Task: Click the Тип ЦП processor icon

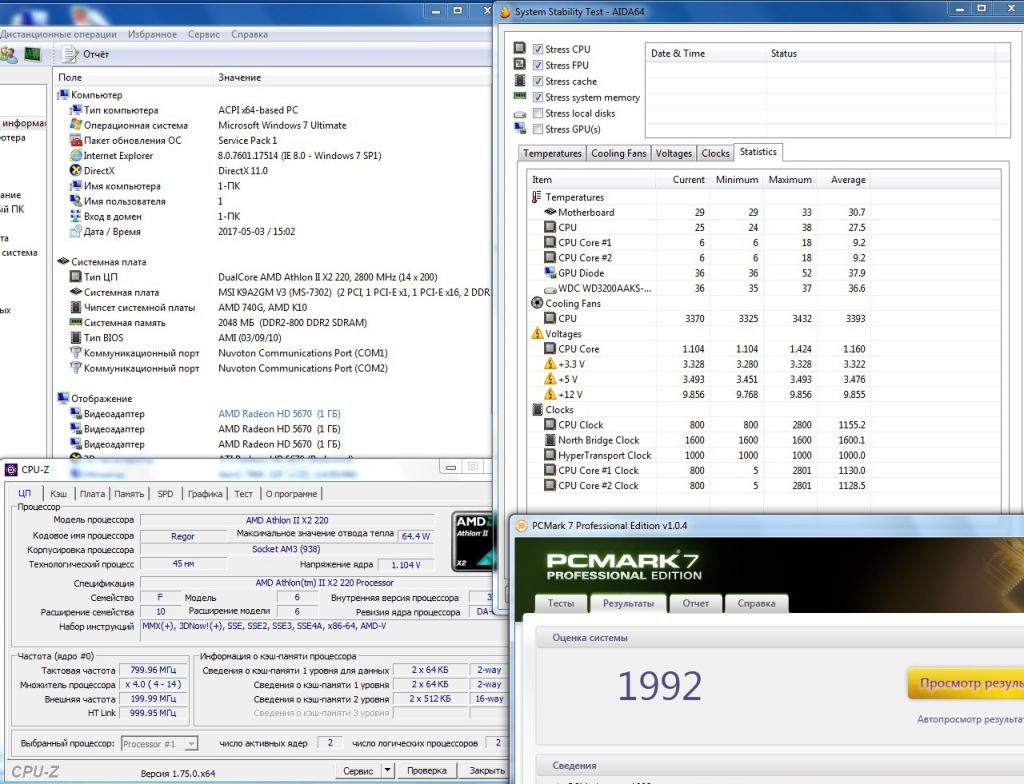Action: tap(76, 277)
